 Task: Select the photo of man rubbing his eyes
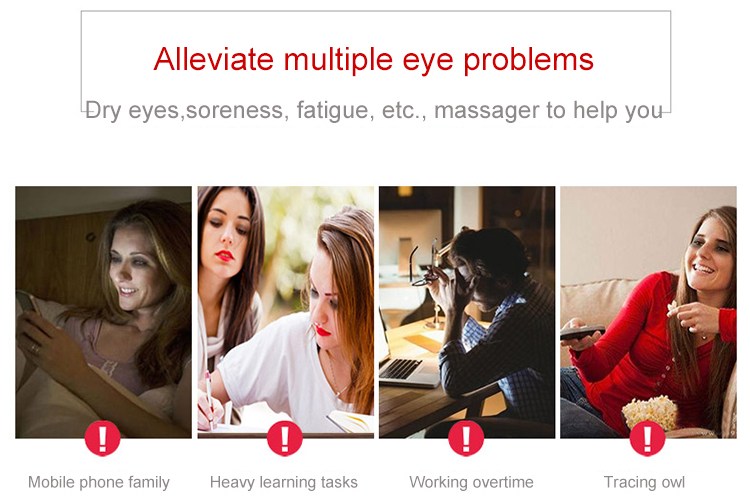pos(467,312)
